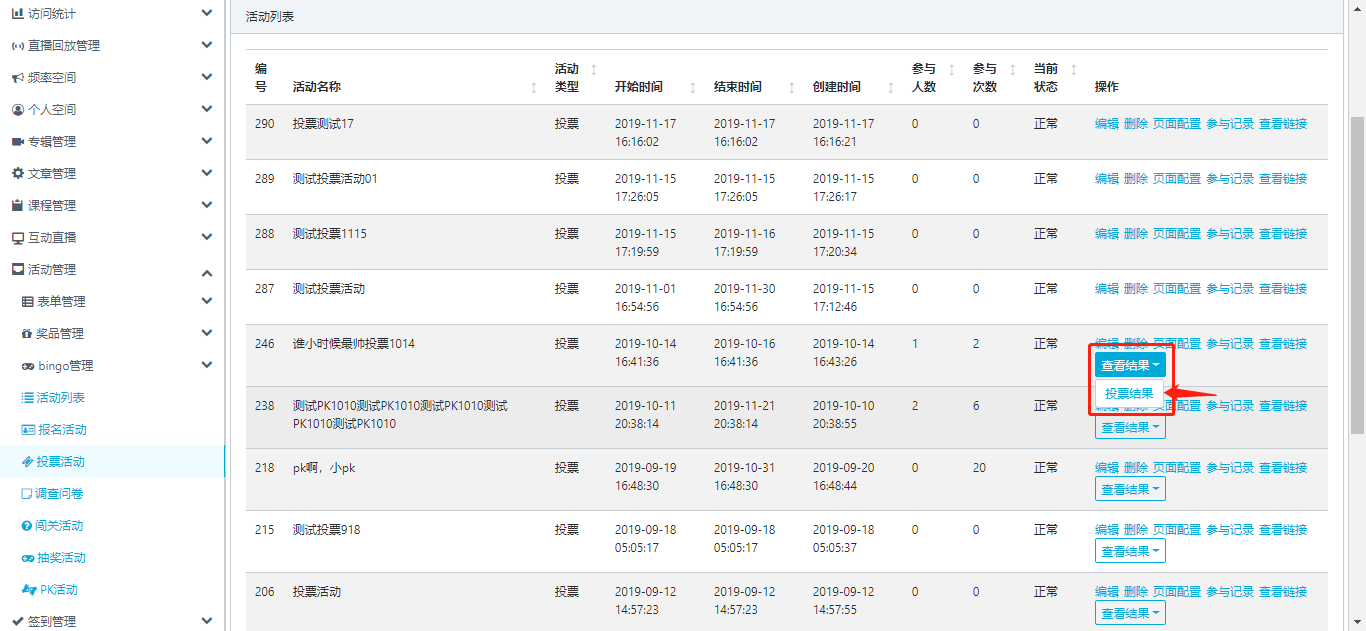Image resolution: width=1366 pixels, height=631 pixels.
Task: Click the 闯关活动 question mark icon
Action: click(x=27, y=526)
